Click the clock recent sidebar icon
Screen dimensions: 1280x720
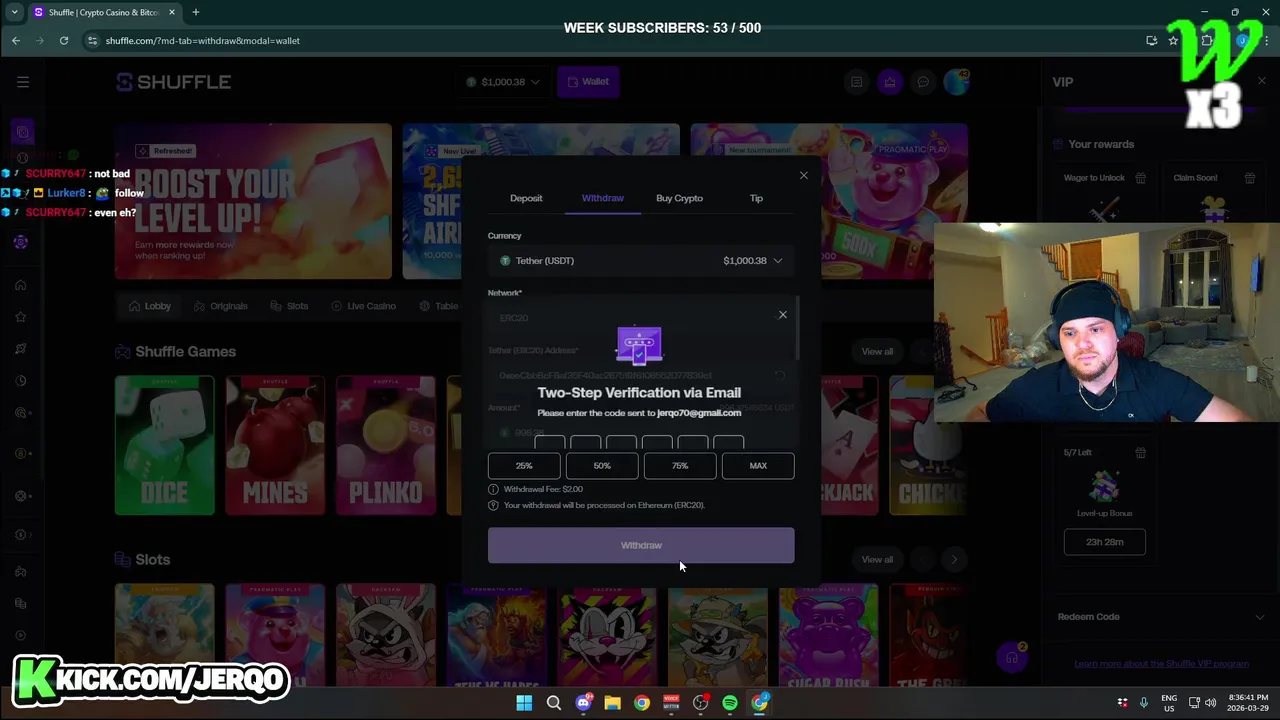tap(20, 381)
